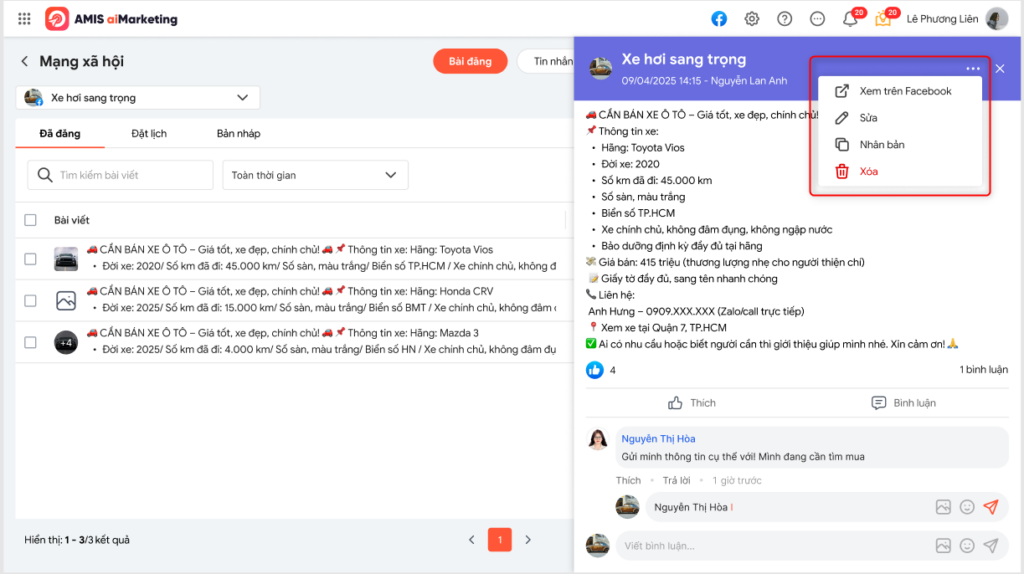Open the gift box icon with badge
This screenshot has height=574, width=1024.
pos(883,18)
